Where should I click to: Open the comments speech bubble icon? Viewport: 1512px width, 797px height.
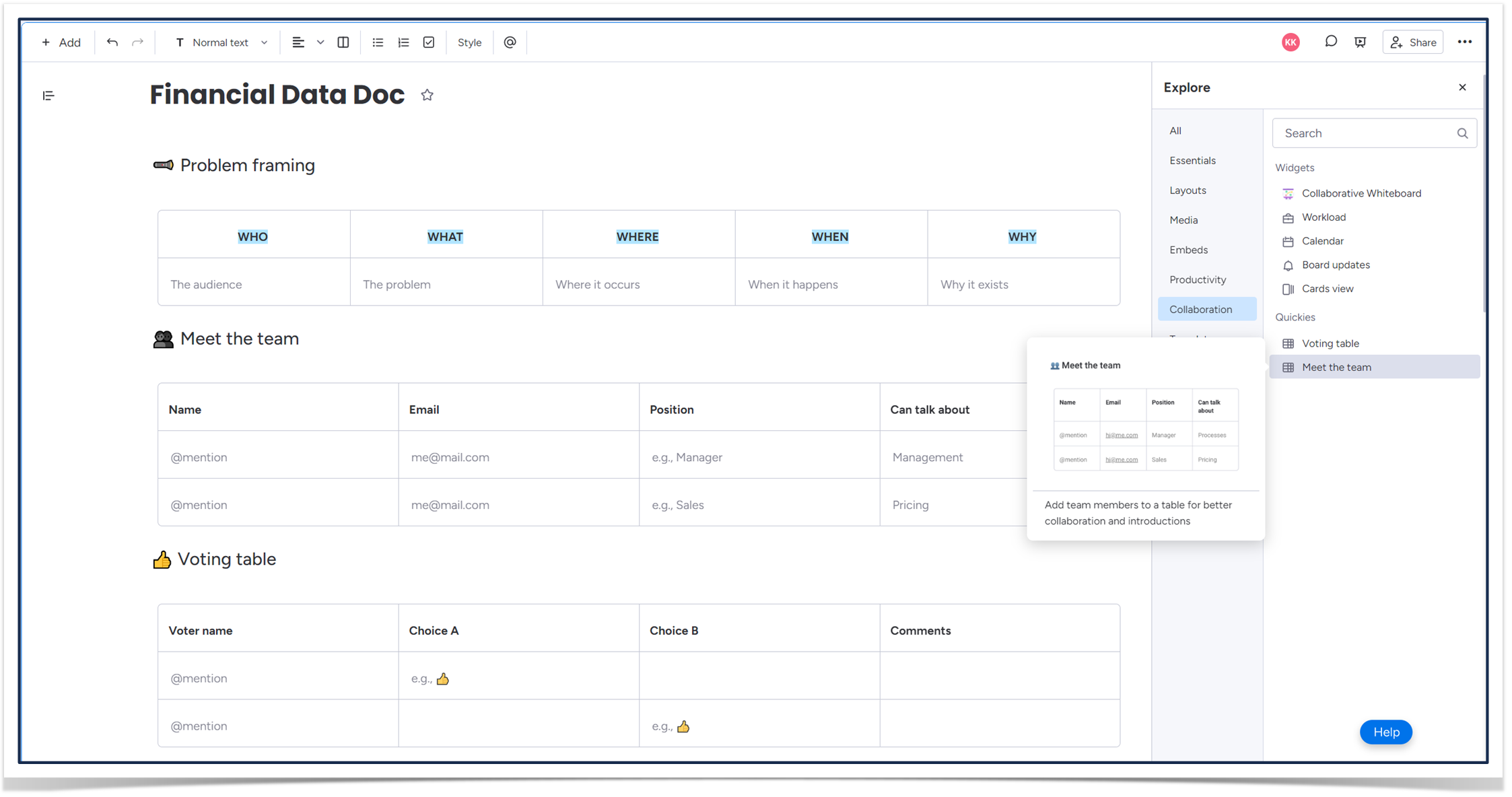[1331, 42]
